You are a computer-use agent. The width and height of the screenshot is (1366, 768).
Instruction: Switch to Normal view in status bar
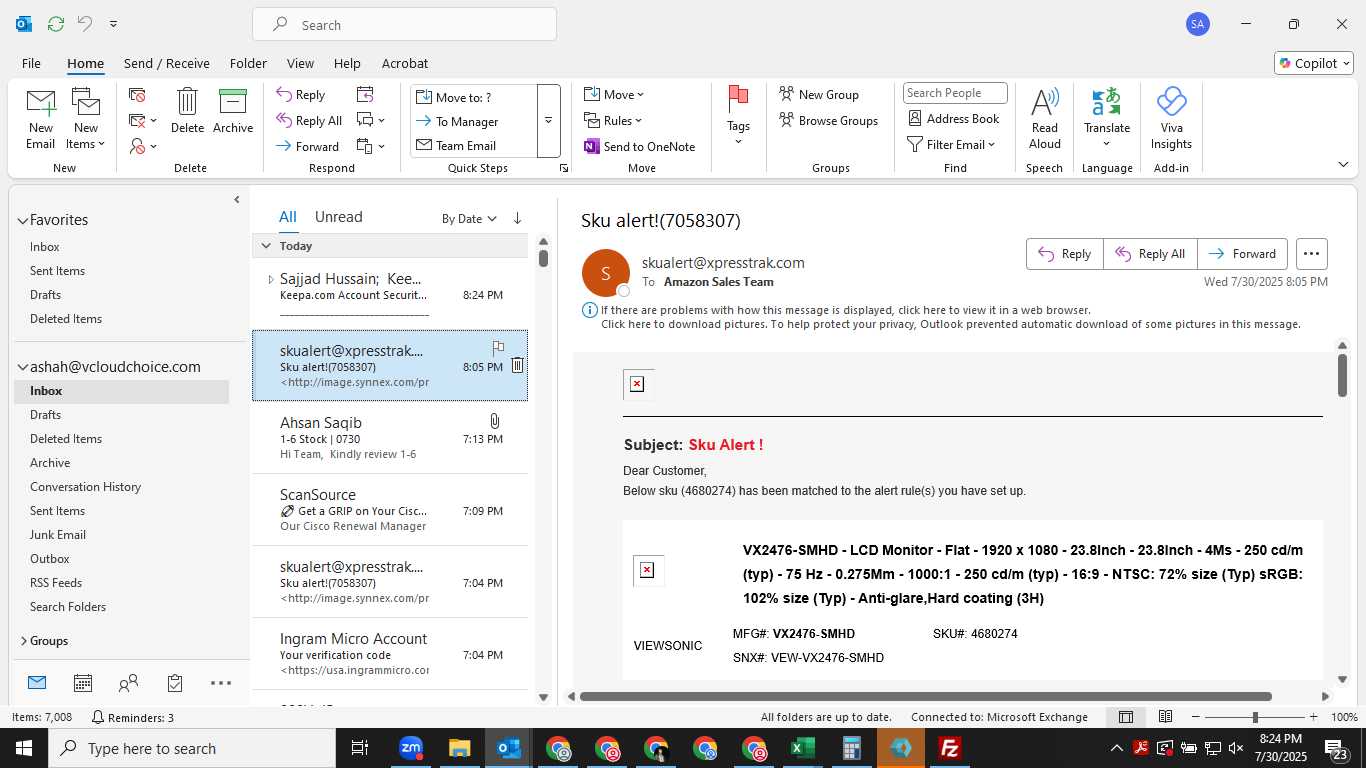pos(1125,717)
